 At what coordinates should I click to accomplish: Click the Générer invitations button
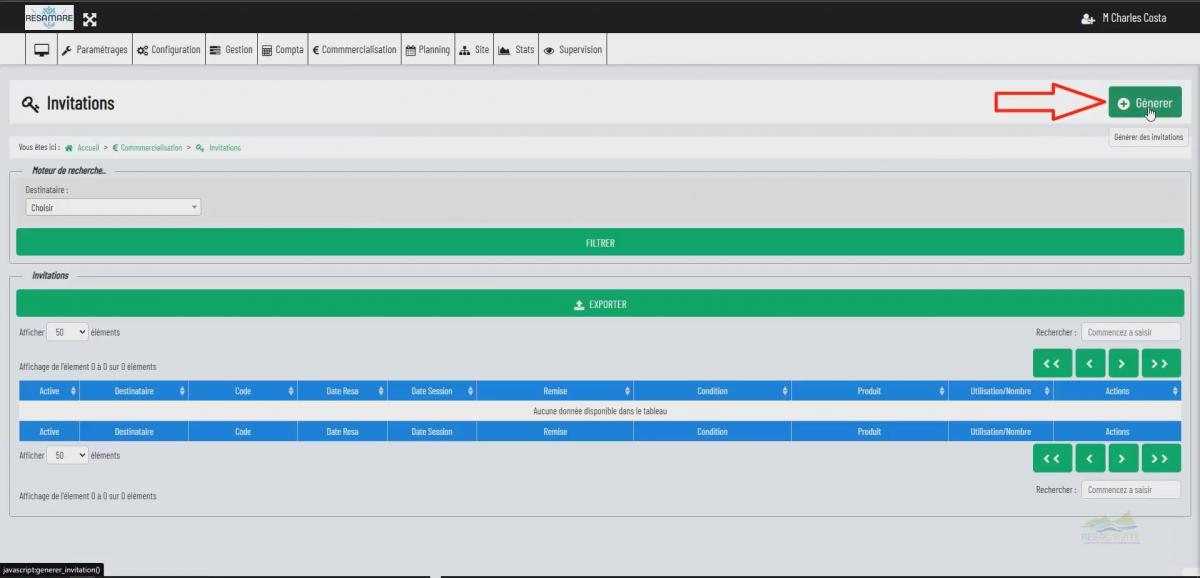(x=1144, y=103)
